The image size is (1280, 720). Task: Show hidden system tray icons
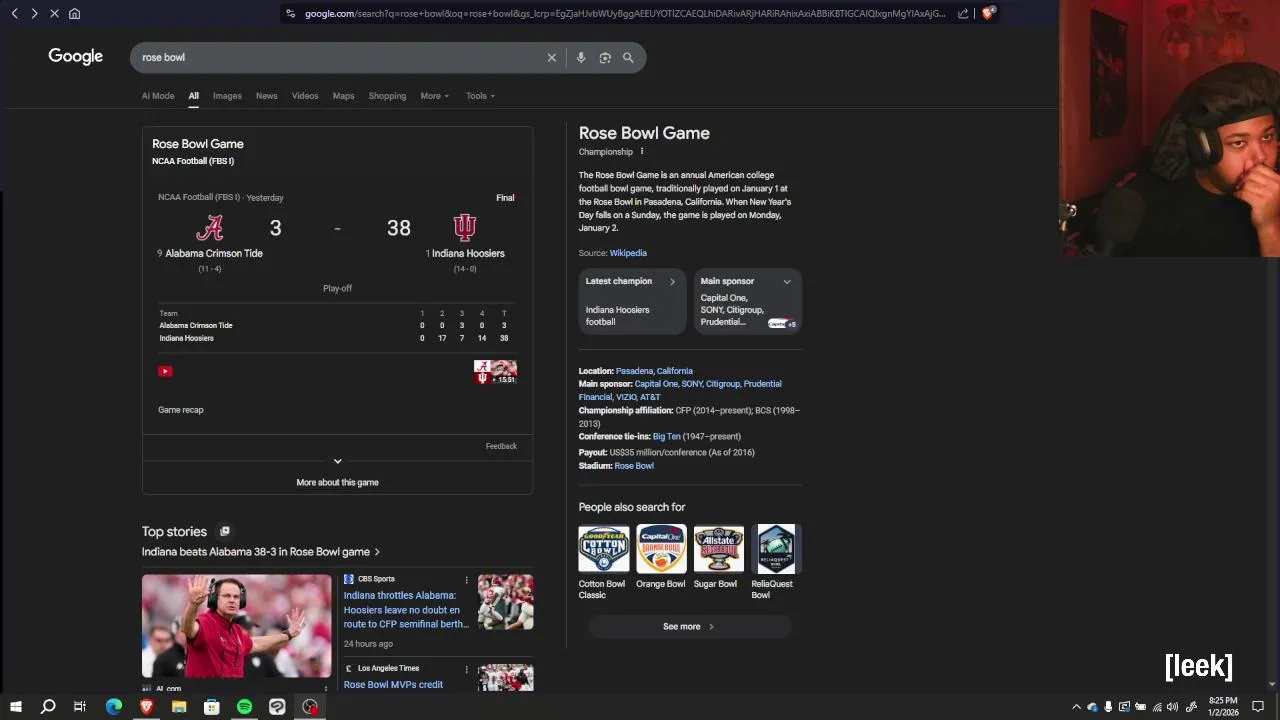click(1076, 707)
